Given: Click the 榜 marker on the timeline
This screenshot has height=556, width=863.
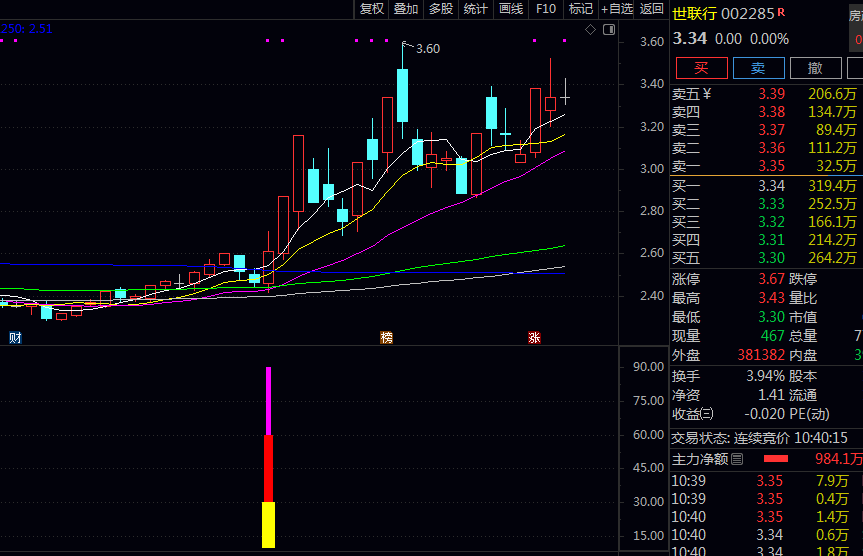Looking at the screenshot, I should pyautogui.click(x=386, y=338).
